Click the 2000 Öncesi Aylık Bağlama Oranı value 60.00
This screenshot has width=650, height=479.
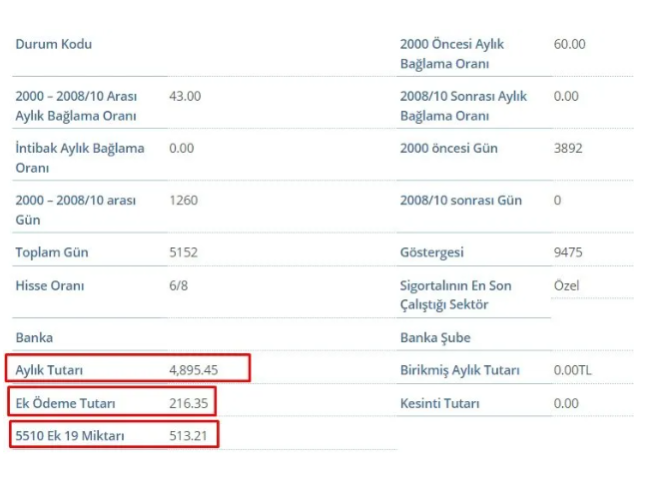point(569,44)
